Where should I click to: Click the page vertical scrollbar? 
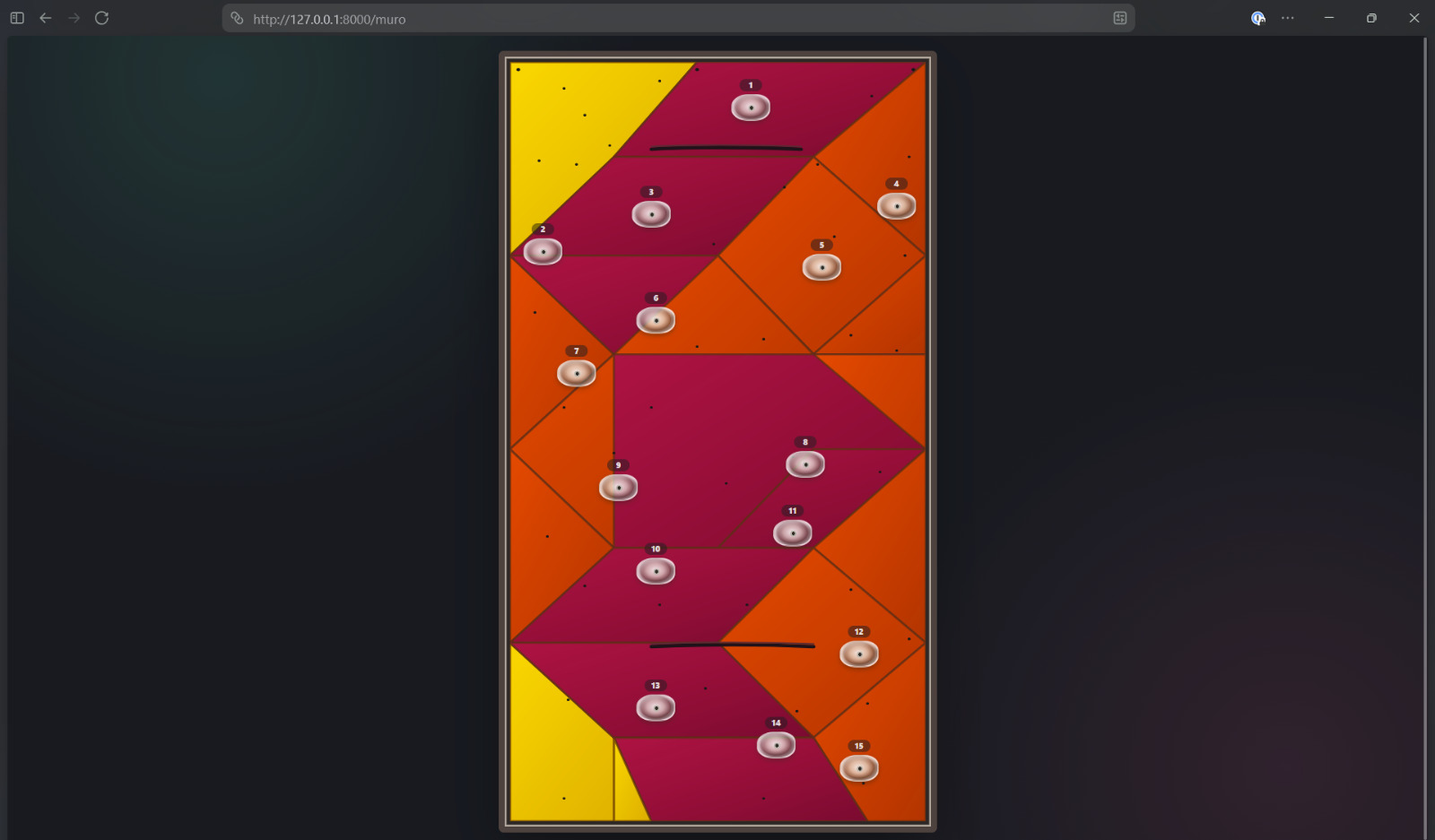tap(1425, 437)
